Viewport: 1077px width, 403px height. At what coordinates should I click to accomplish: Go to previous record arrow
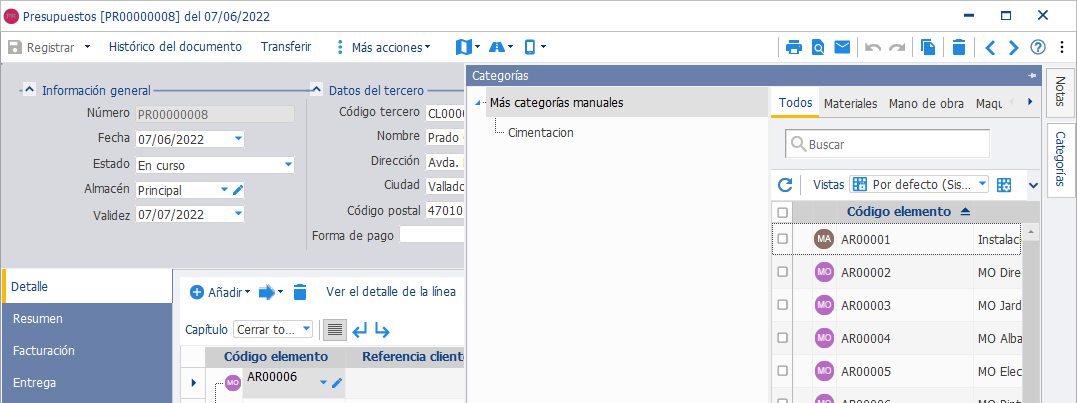tap(990, 47)
